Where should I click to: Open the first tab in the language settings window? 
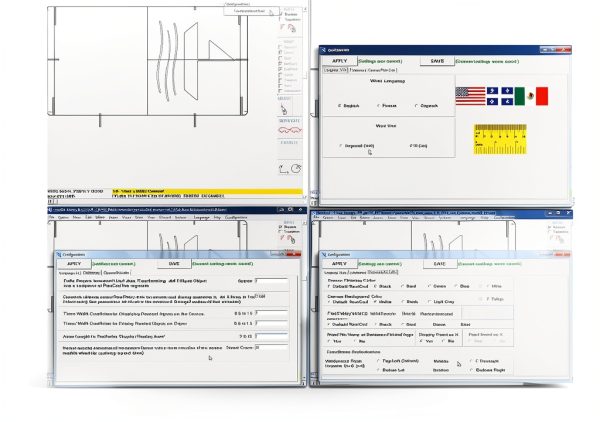(x=335, y=70)
